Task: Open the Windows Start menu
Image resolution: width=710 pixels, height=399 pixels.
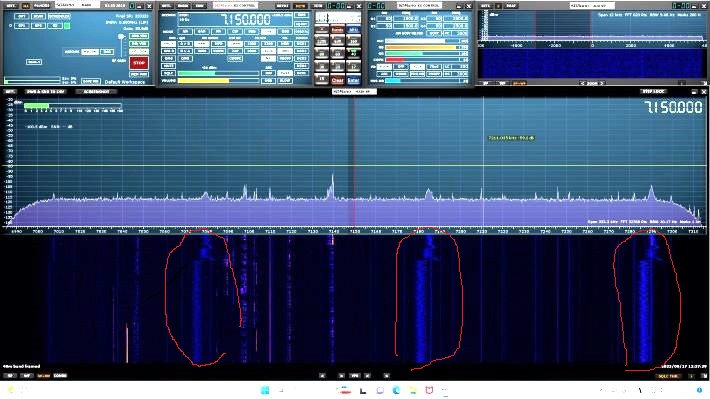Action: point(265,390)
